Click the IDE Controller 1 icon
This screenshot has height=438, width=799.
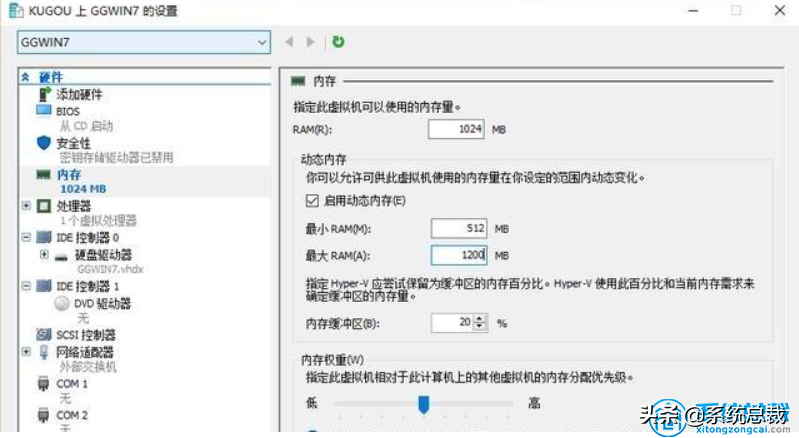44,286
